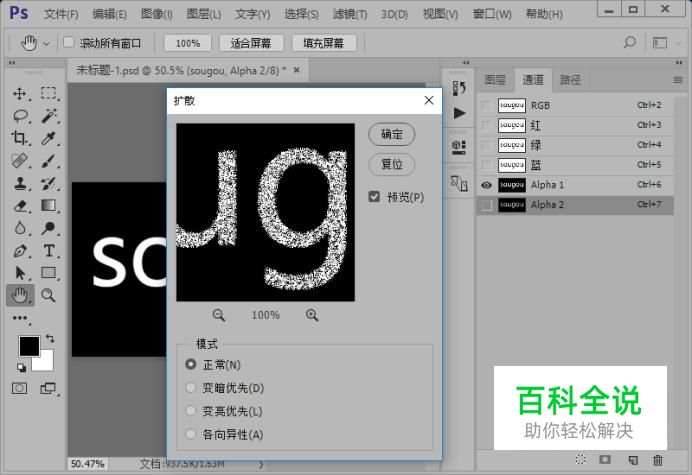Image resolution: width=692 pixels, height=475 pixels.
Task: Open the History panel icon
Action: 459,88
